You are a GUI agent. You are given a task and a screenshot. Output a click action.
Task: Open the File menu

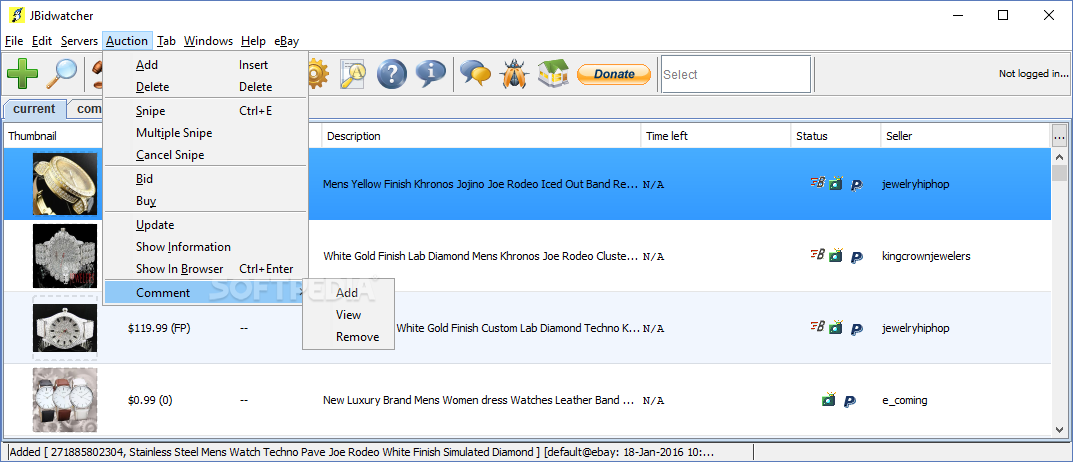(x=14, y=41)
